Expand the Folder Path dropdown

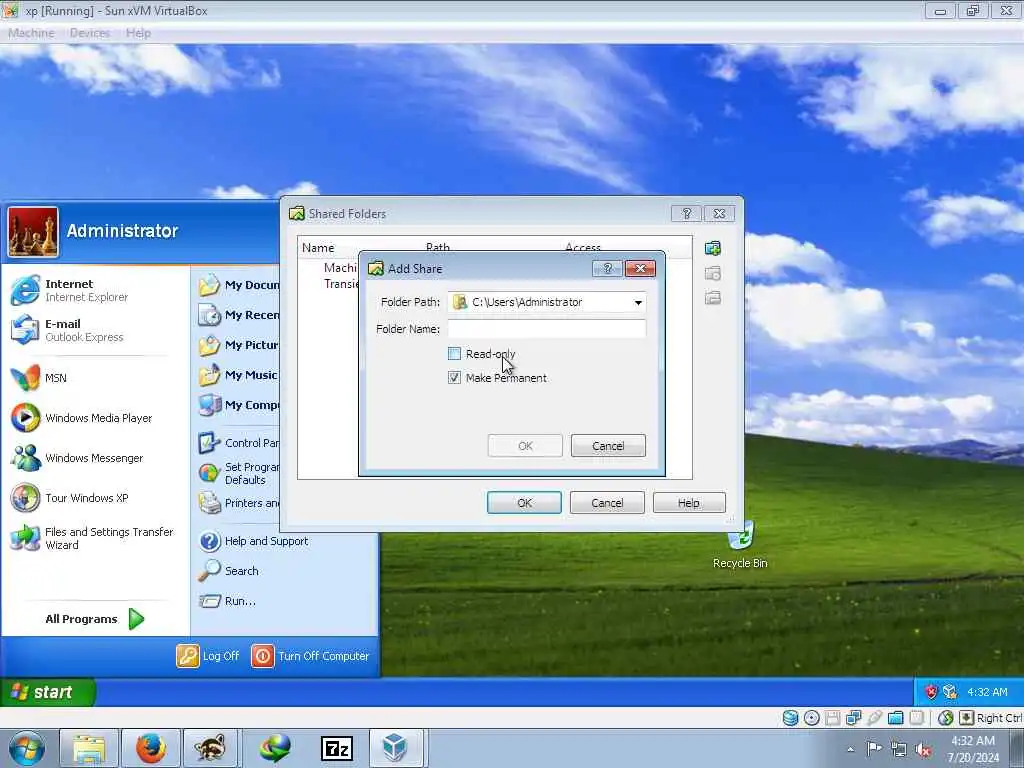(638, 302)
